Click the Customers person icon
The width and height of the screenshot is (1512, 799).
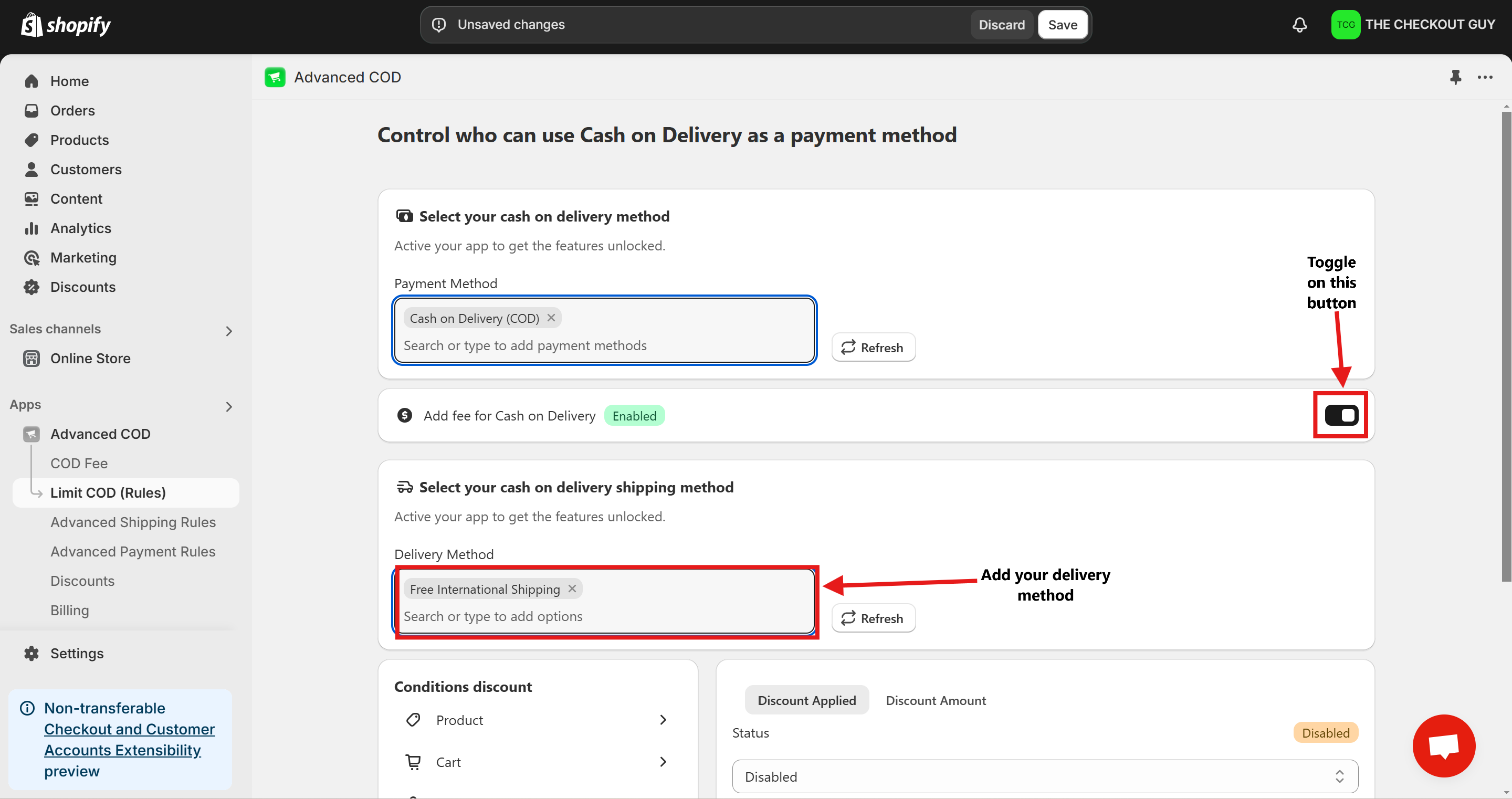pos(31,169)
